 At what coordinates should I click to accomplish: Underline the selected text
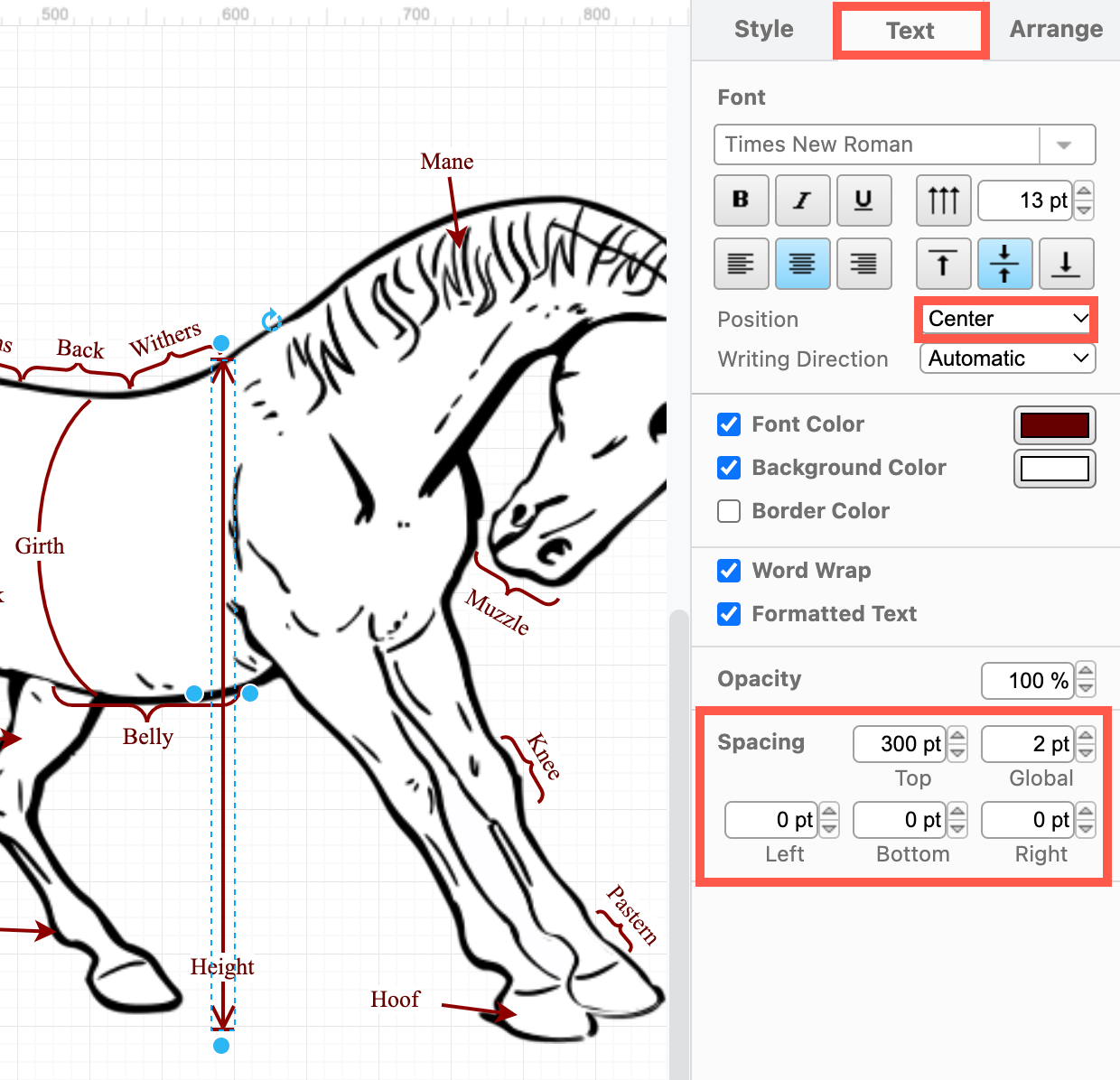pos(863,200)
